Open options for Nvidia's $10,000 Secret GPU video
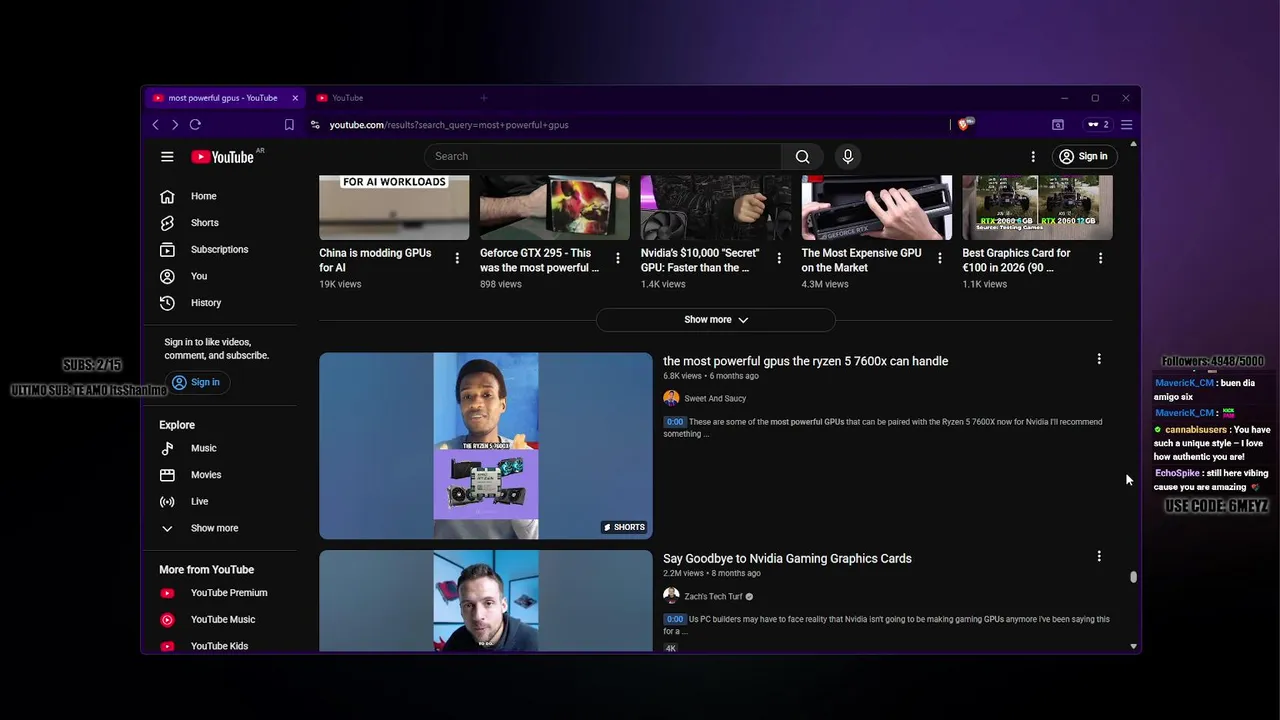Image resolution: width=1280 pixels, height=720 pixels. pyautogui.click(x=779, y=258)
